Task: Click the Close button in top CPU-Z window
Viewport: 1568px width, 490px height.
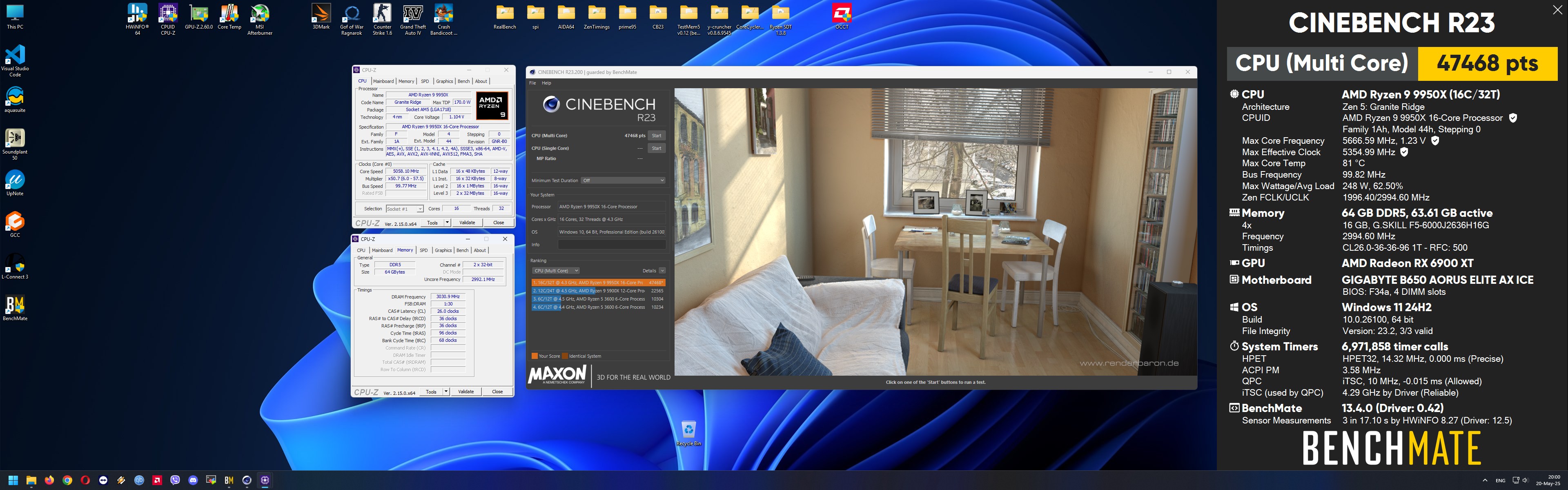Action: pyautogui.click(x=499, y=223)
